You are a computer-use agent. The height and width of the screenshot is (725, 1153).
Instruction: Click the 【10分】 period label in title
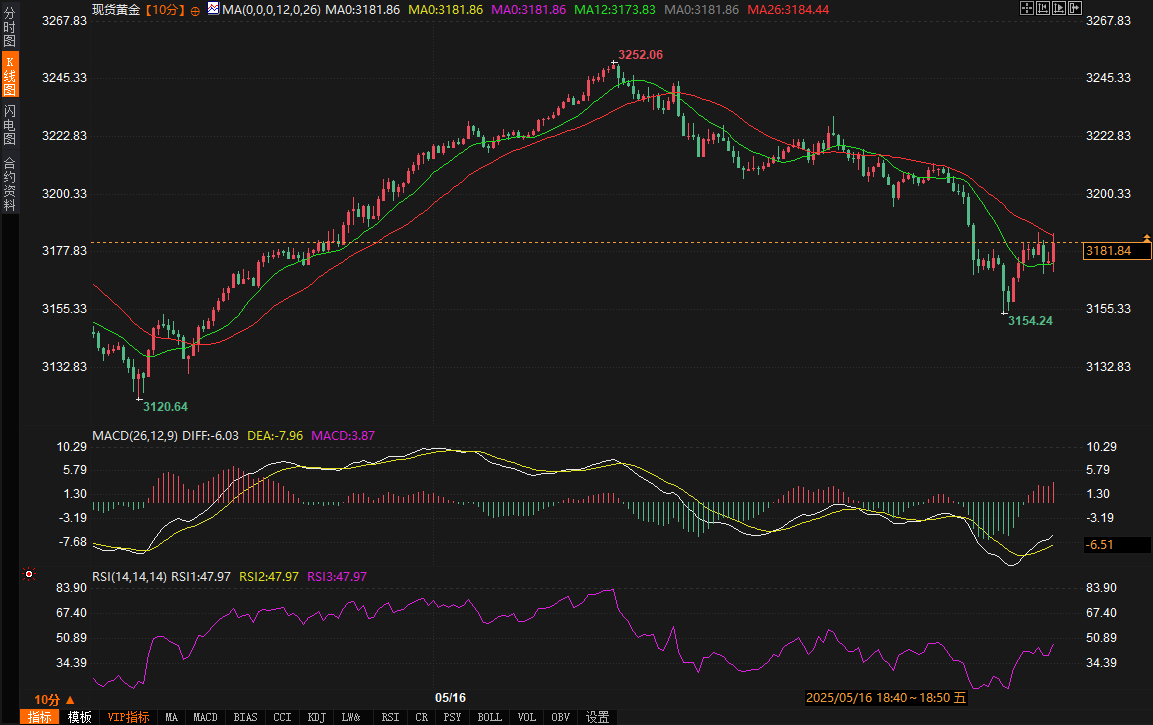click(165, 10)
